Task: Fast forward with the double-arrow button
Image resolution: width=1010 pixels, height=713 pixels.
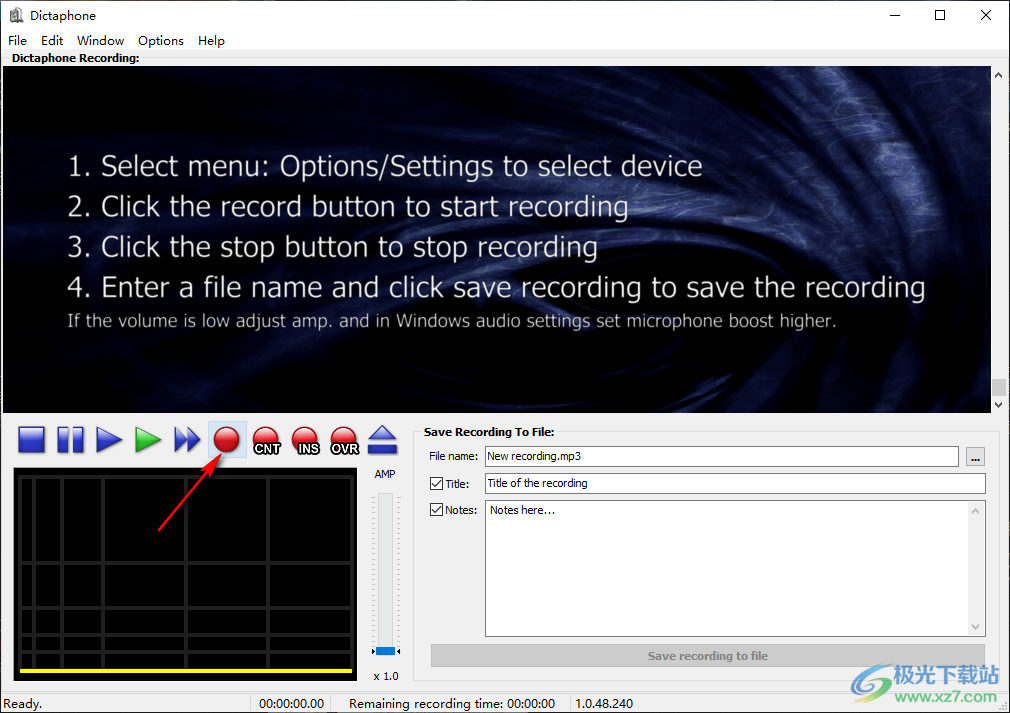Action: pos(187,440)
